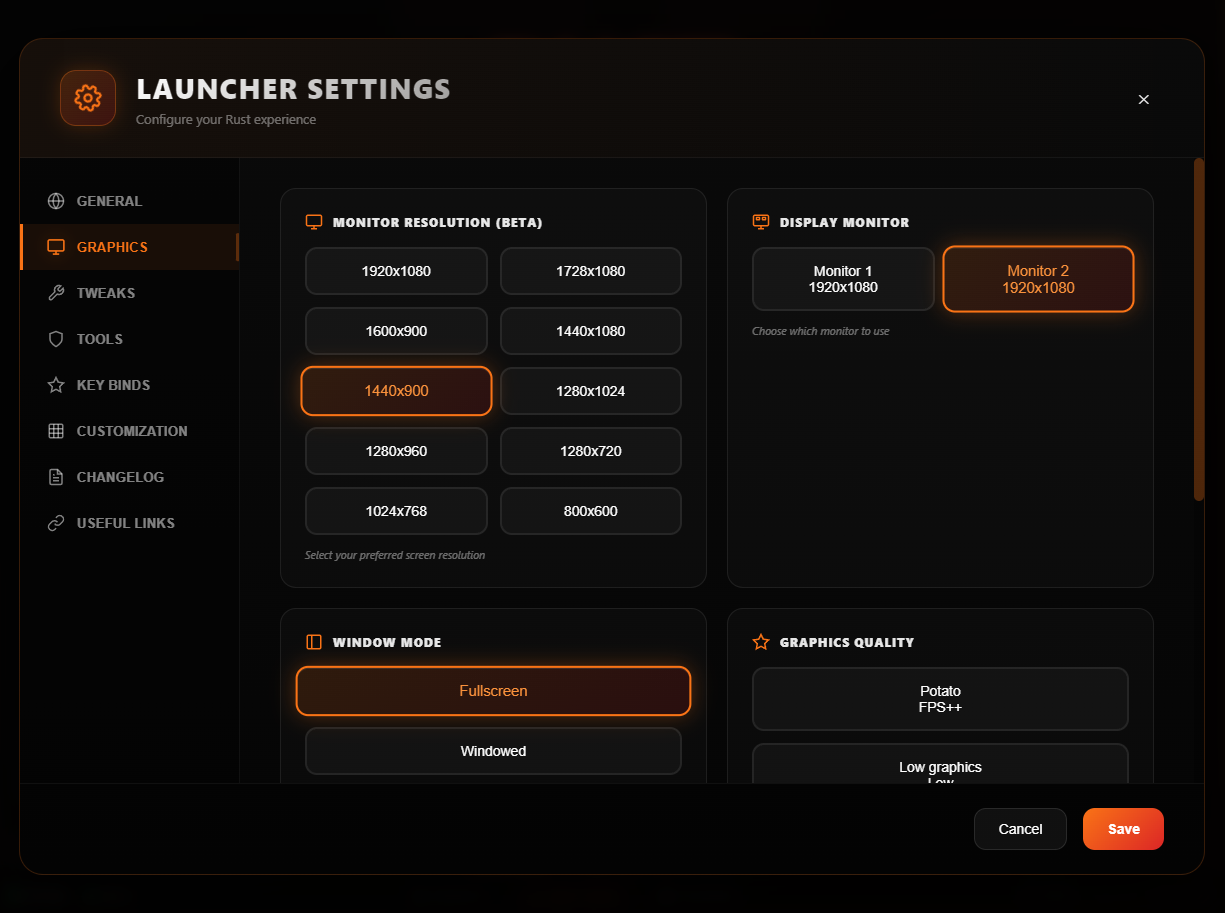Pick the 1280x720 resolution option

point(590,451)
